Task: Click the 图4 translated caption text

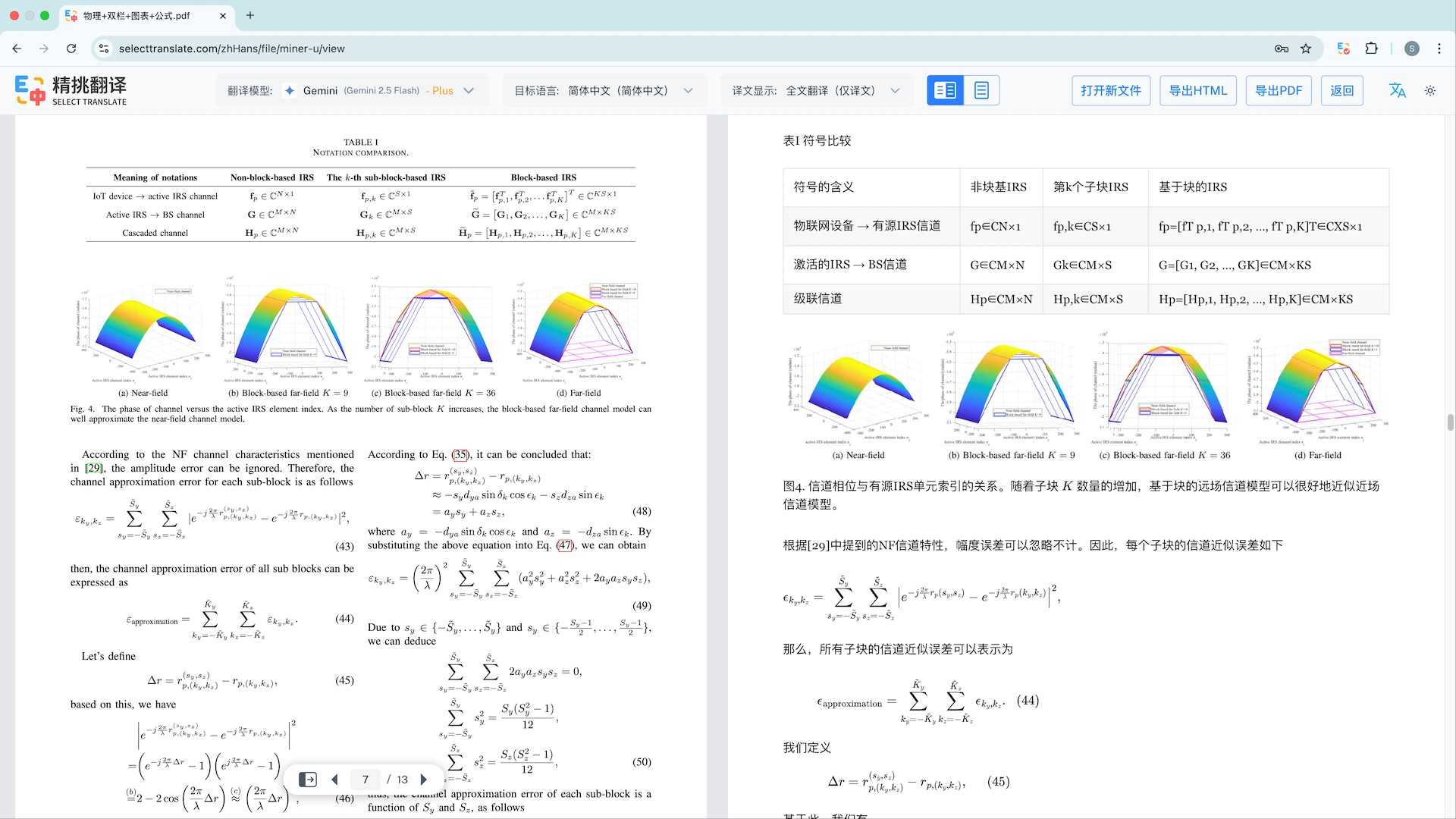Action: pyautogui.click(x=1081, y=494)
